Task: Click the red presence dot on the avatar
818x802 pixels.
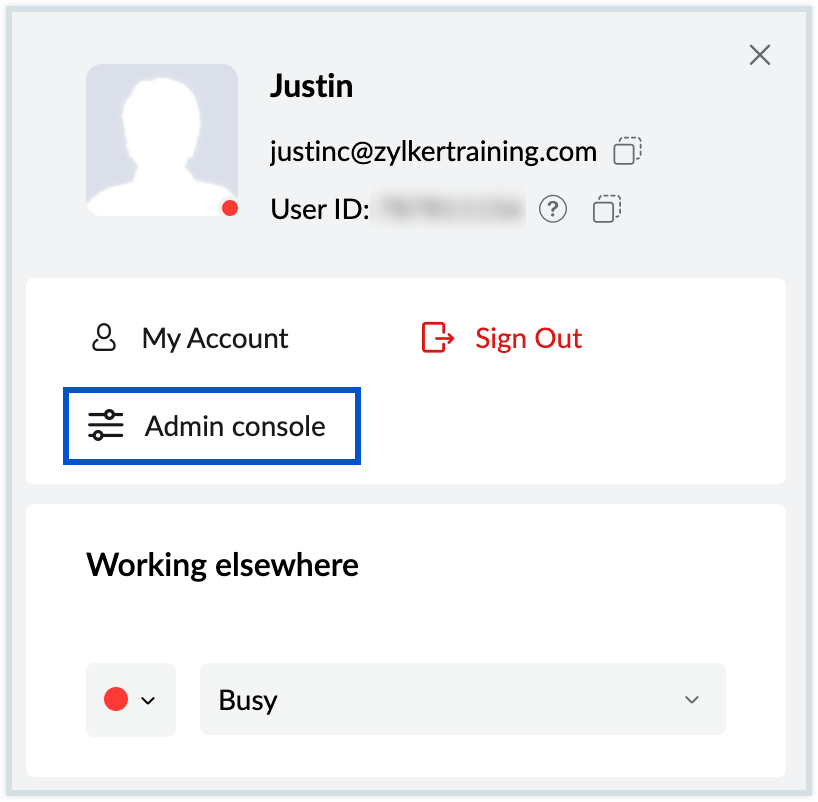Action: pyautogui.click(x=231, y=207)
